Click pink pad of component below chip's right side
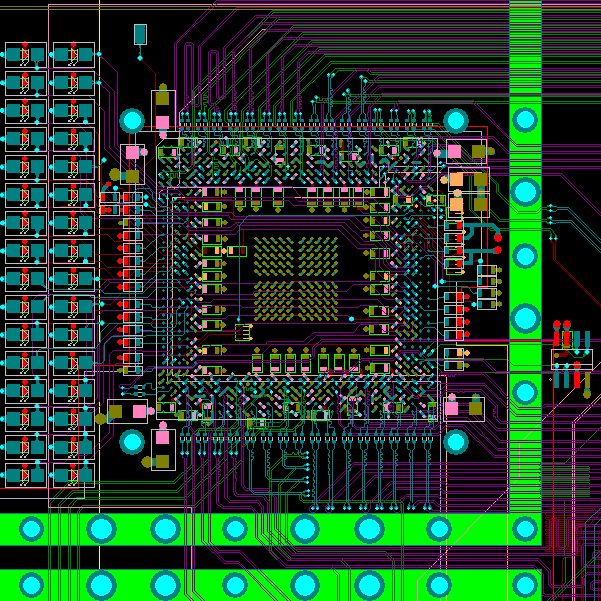Image resolution: width=601 pixels, height=601 pixels. click(451, 408)
